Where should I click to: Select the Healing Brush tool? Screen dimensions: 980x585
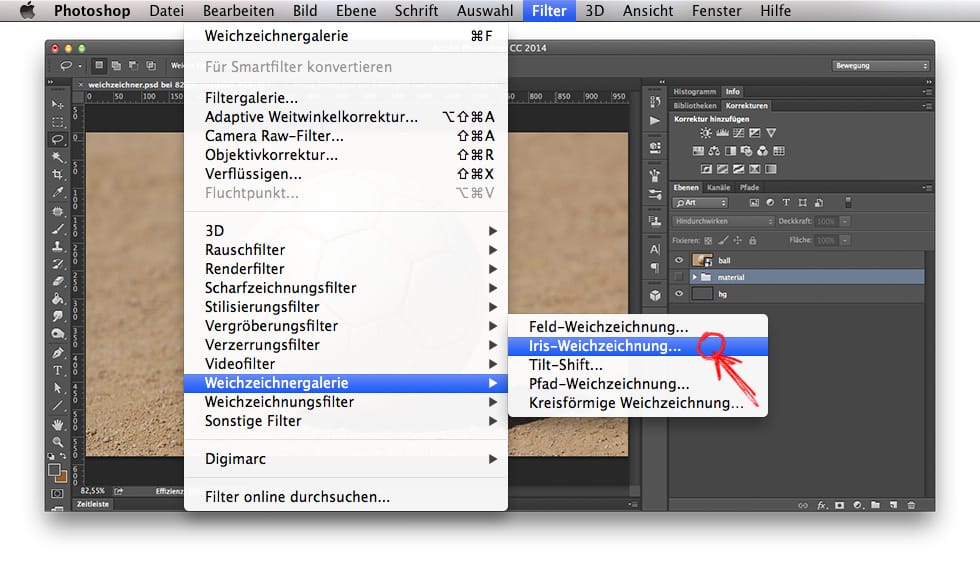[x=58, y=211]
